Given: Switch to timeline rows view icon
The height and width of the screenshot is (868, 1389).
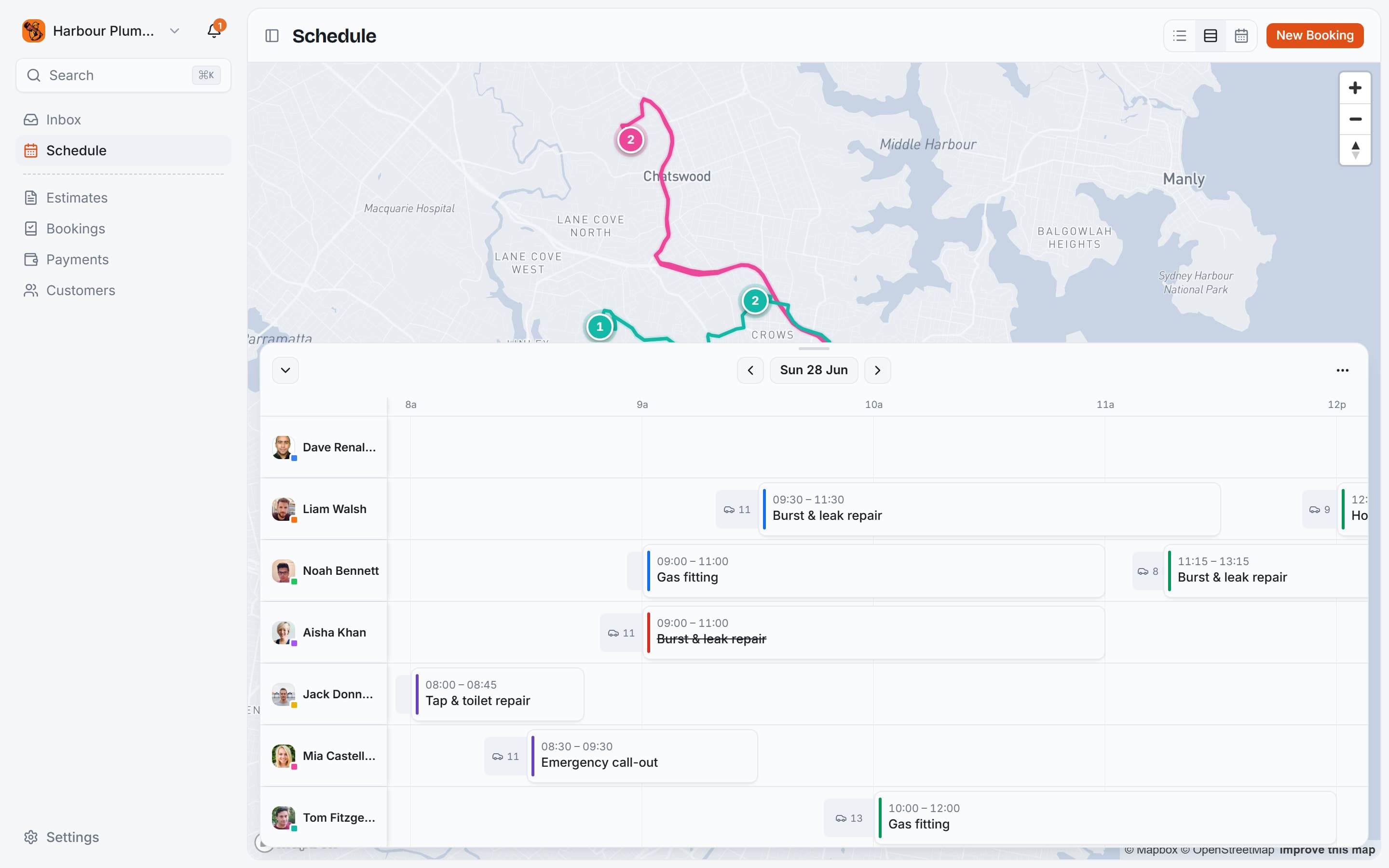Looking at the screenshot, I should (x=1211, y=36).
